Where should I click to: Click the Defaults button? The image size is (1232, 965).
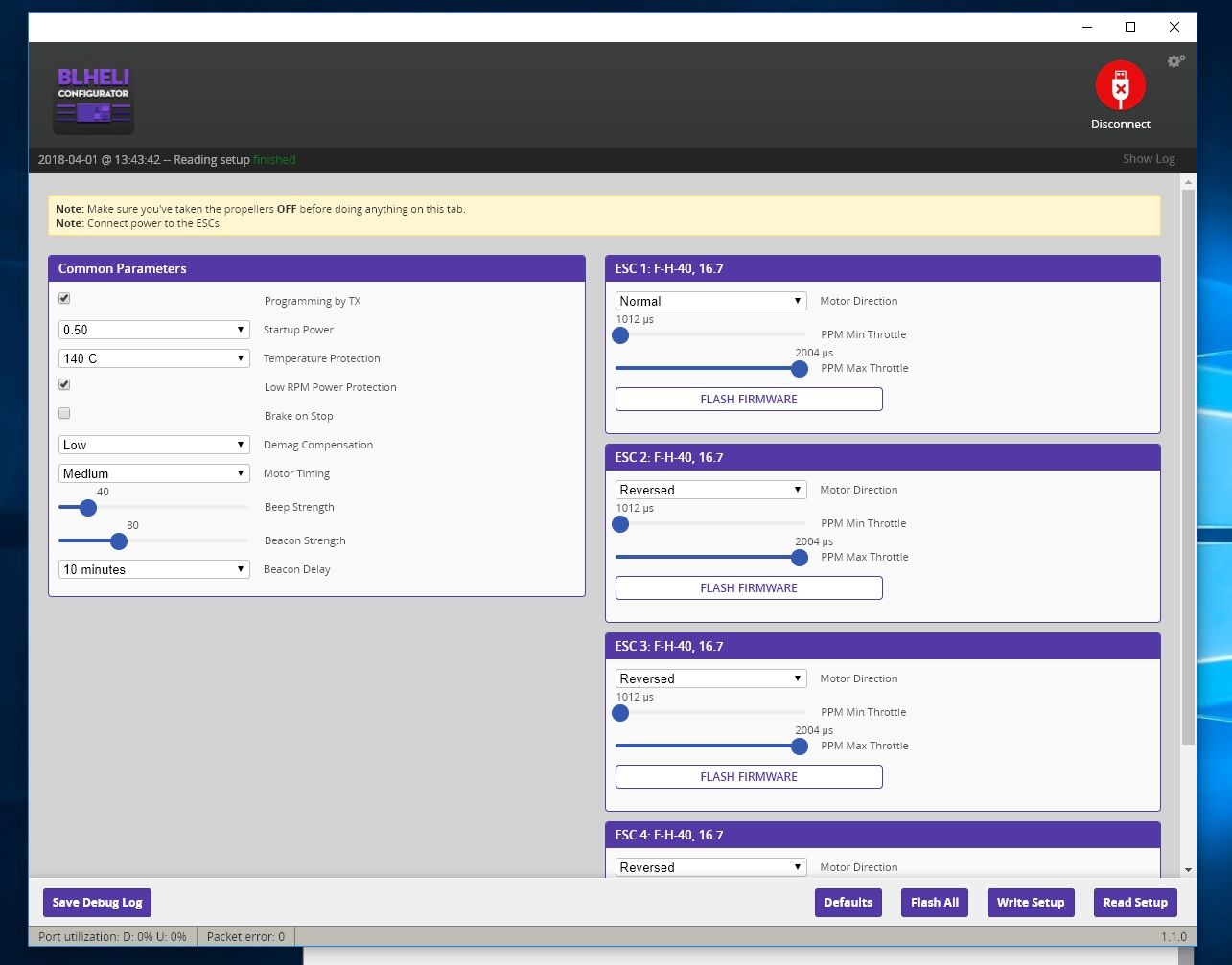click(x=848, y=903)
